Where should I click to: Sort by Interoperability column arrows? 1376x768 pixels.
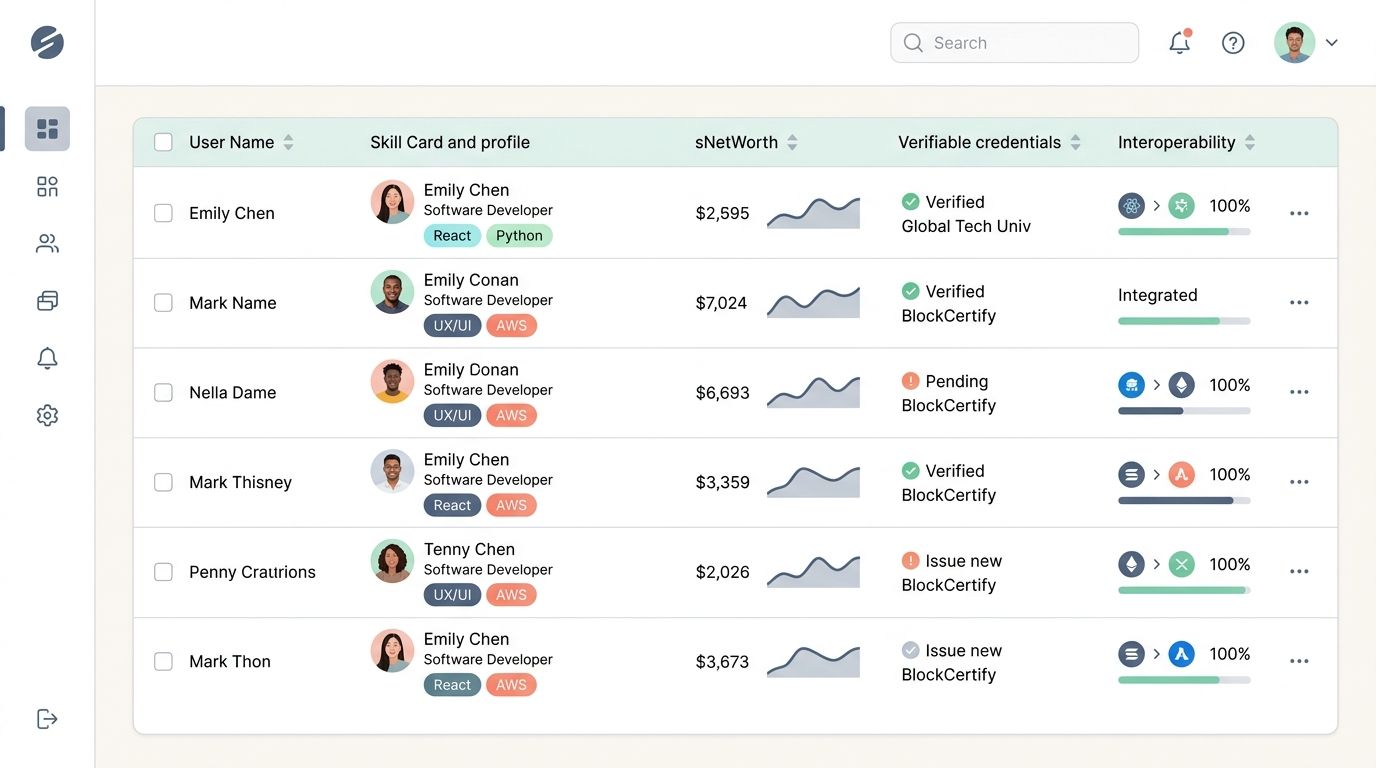(x=1249, y=142)
